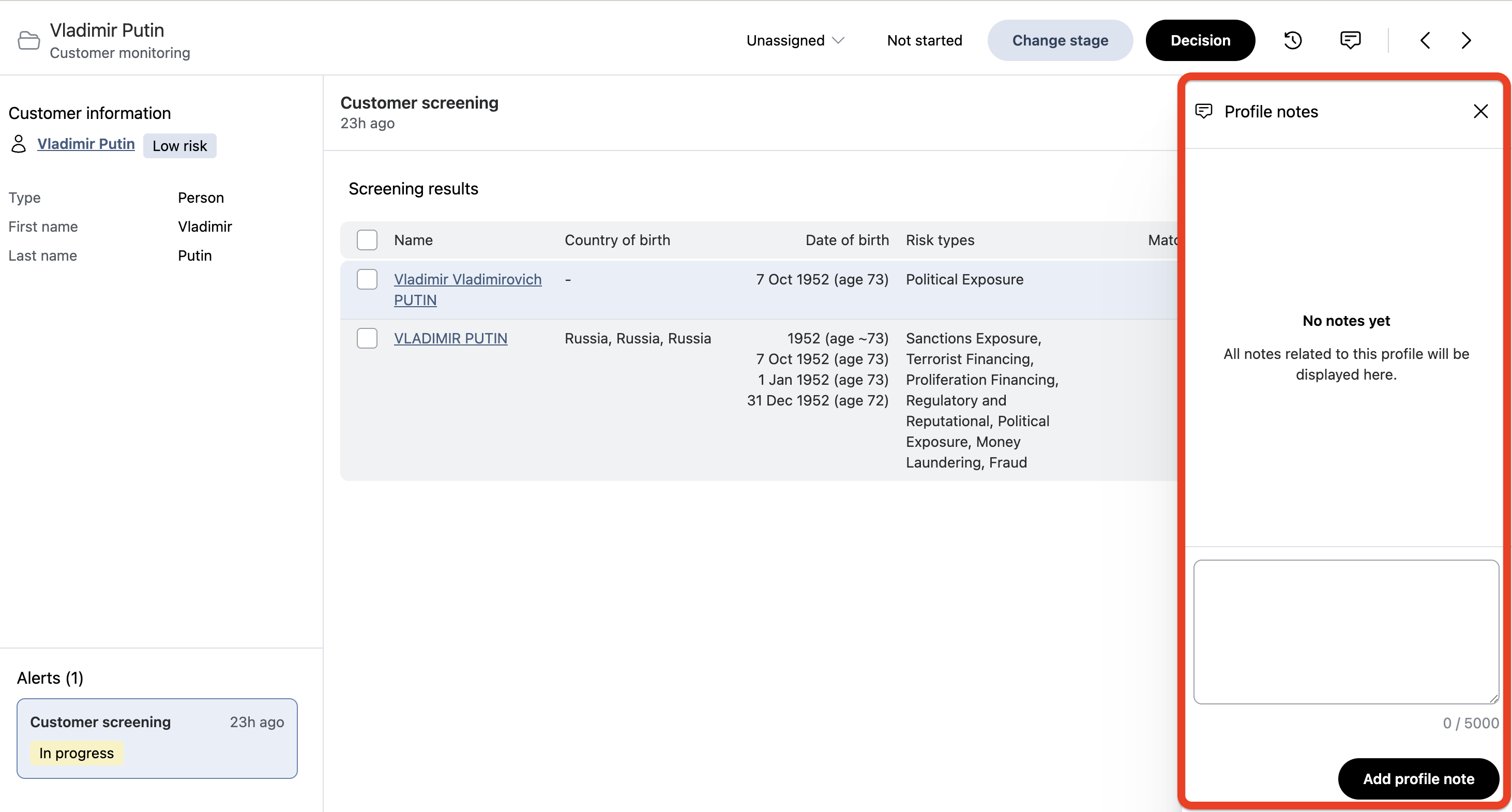Click the profile note text area
1512x812 pixels.
(x=1345, y=631)
